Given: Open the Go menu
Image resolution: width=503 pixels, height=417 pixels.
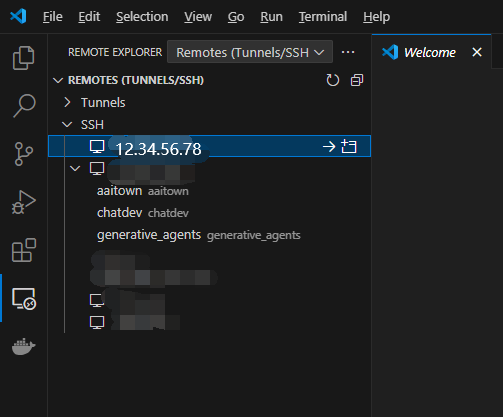Looking at the screenshot, I should (236, 16).
